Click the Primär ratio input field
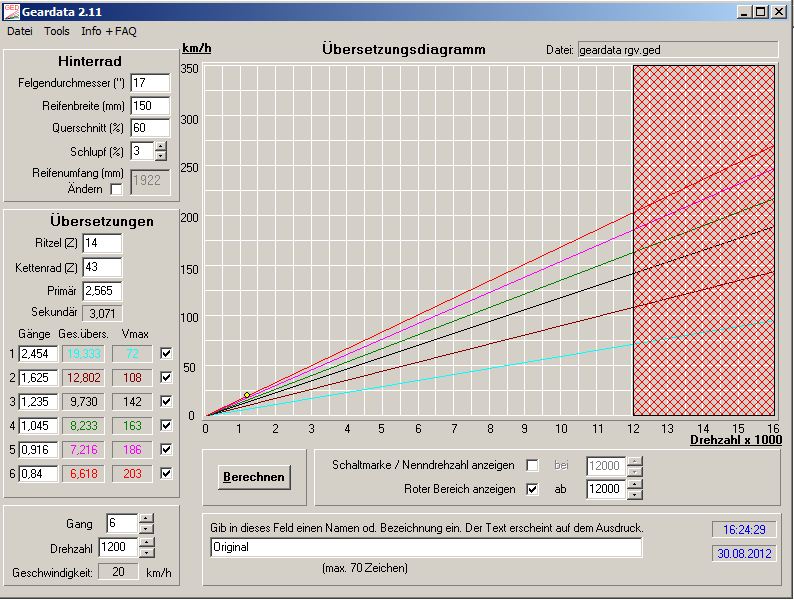The height and width of the screenshot is (600, 794). (102, 291)
